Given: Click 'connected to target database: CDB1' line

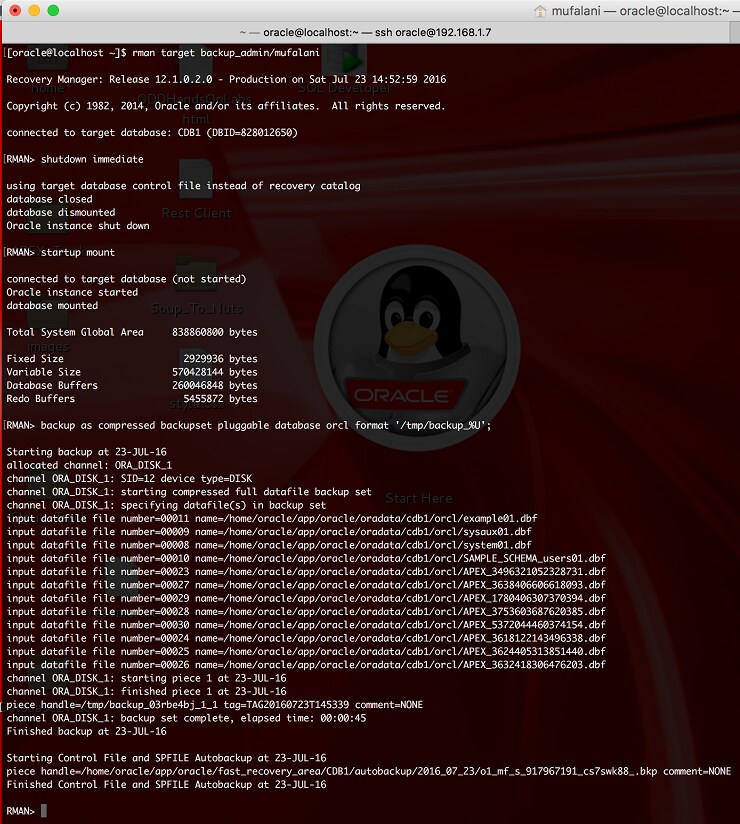Looking at the screenshot, I should (152, 132).
